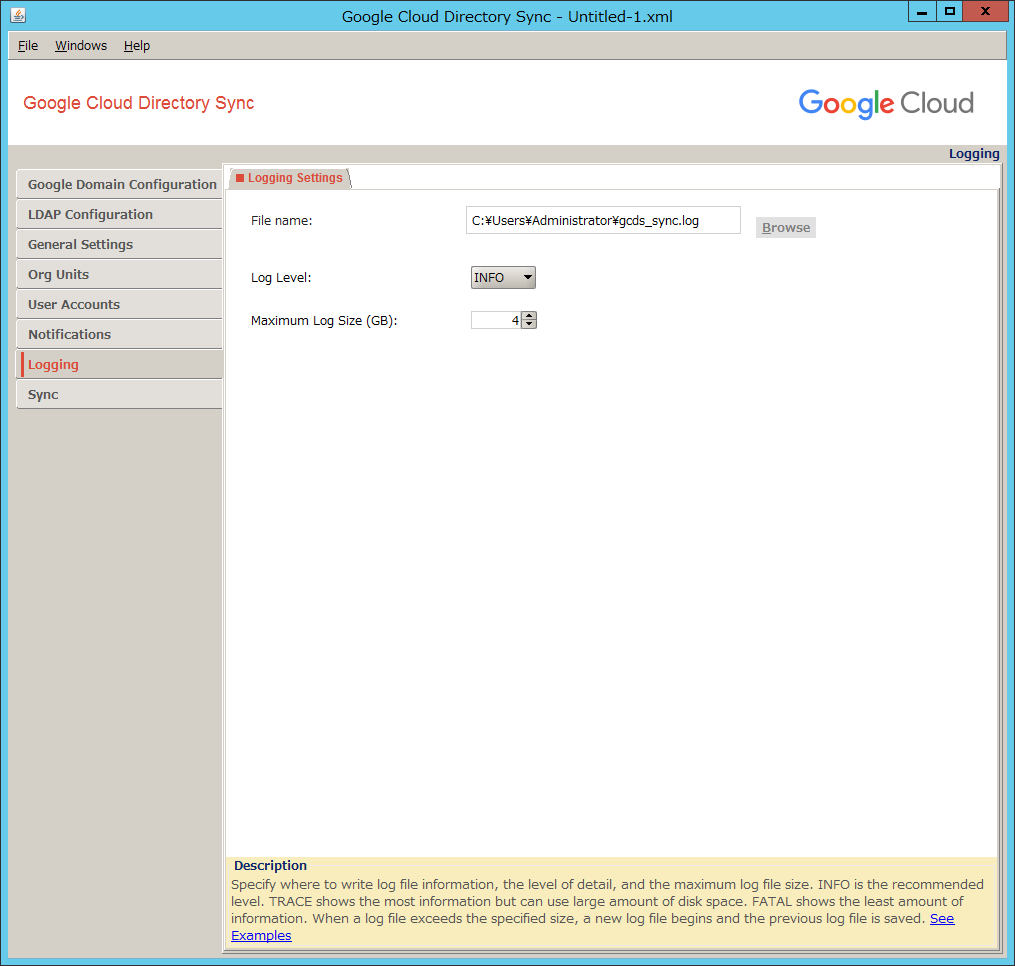1015x966 pixels.
Task: Click the 'Maximum Log Size (GB):' label
Action: pos(324,320)
